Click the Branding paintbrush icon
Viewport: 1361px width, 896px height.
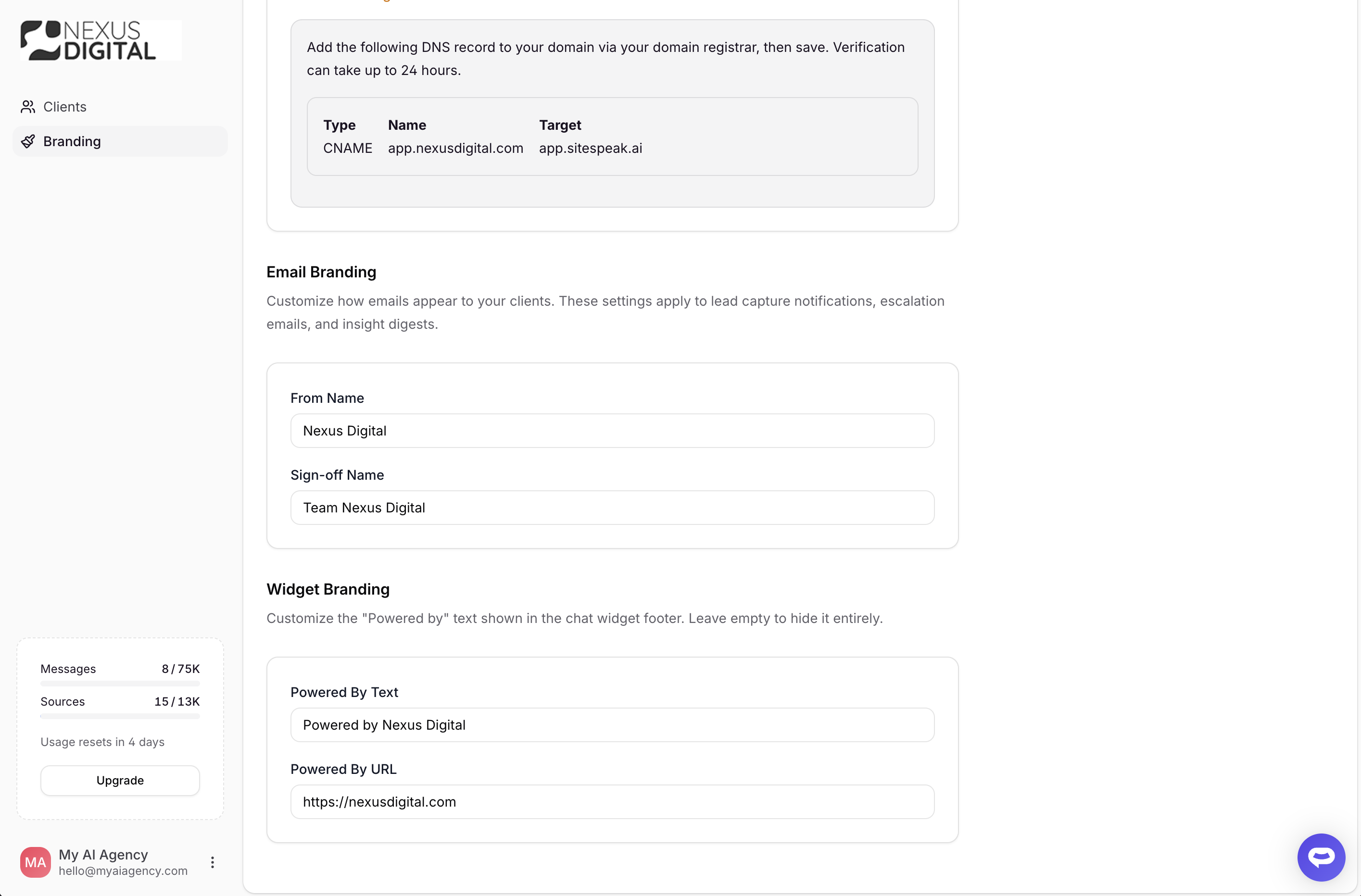[27, 141]
